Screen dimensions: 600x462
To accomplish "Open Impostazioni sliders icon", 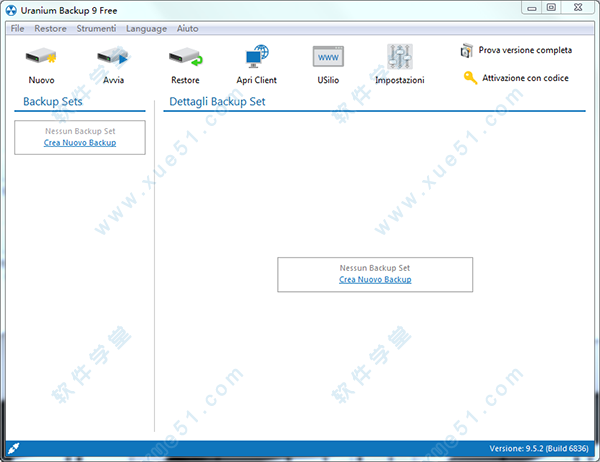I will [399, 57].
